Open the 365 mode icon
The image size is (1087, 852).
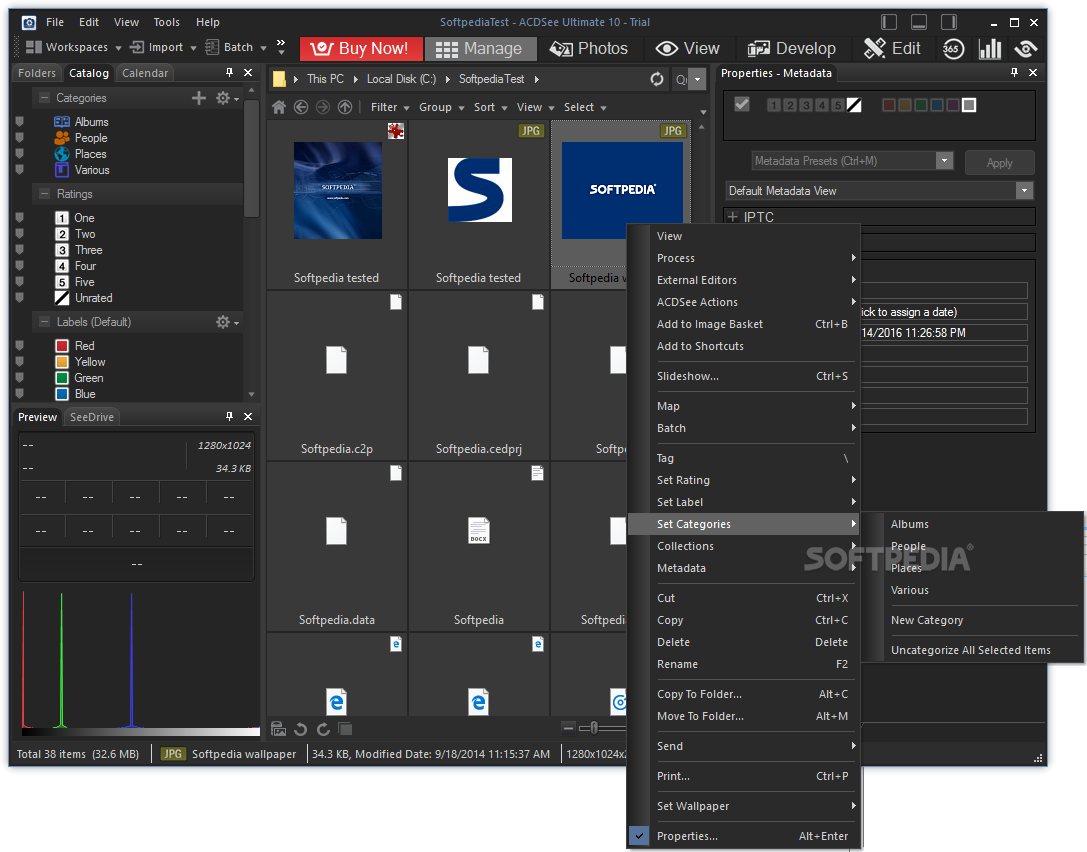point(953,49)
